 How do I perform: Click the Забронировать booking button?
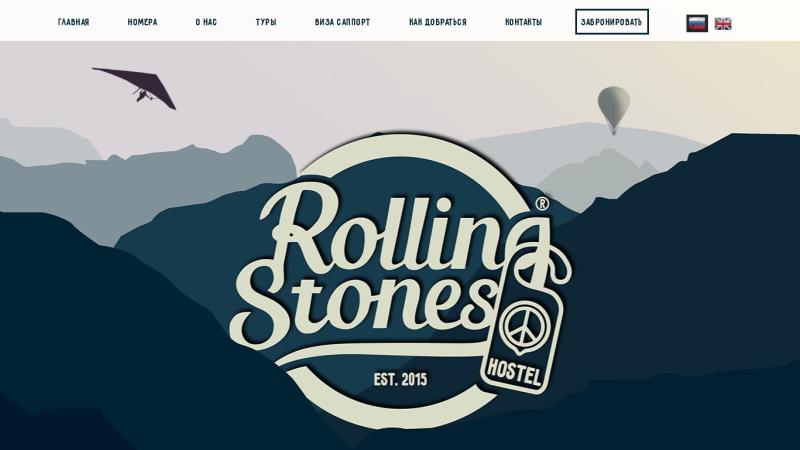[612, 22]
